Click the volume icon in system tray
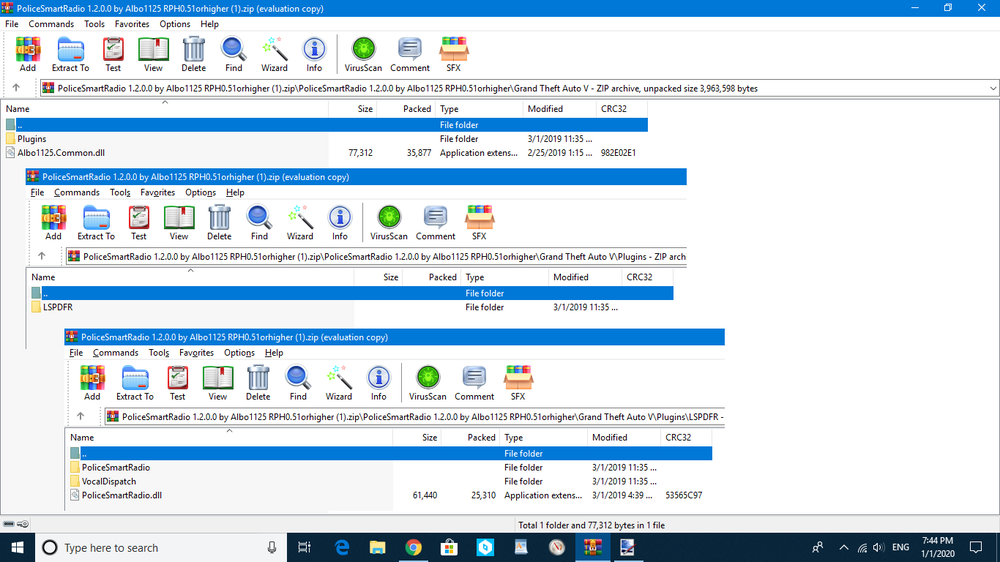This screenshot has height=562, width=1000. (x=878, y=547)
